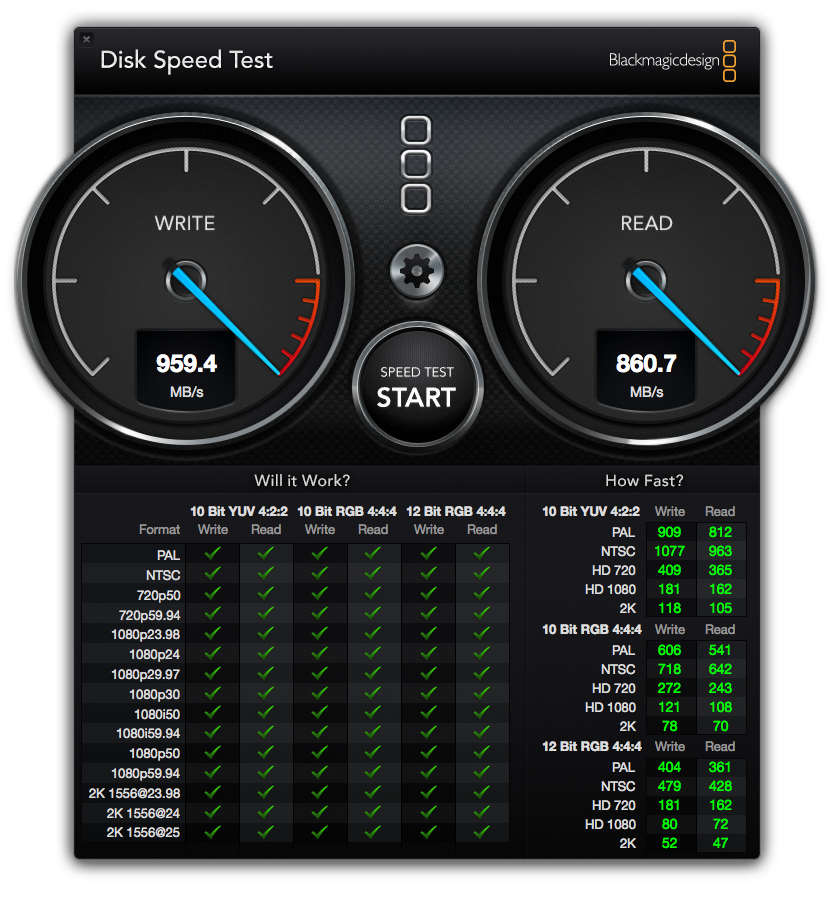Click the 272 HD 720 write value

[x=670, y=688]
